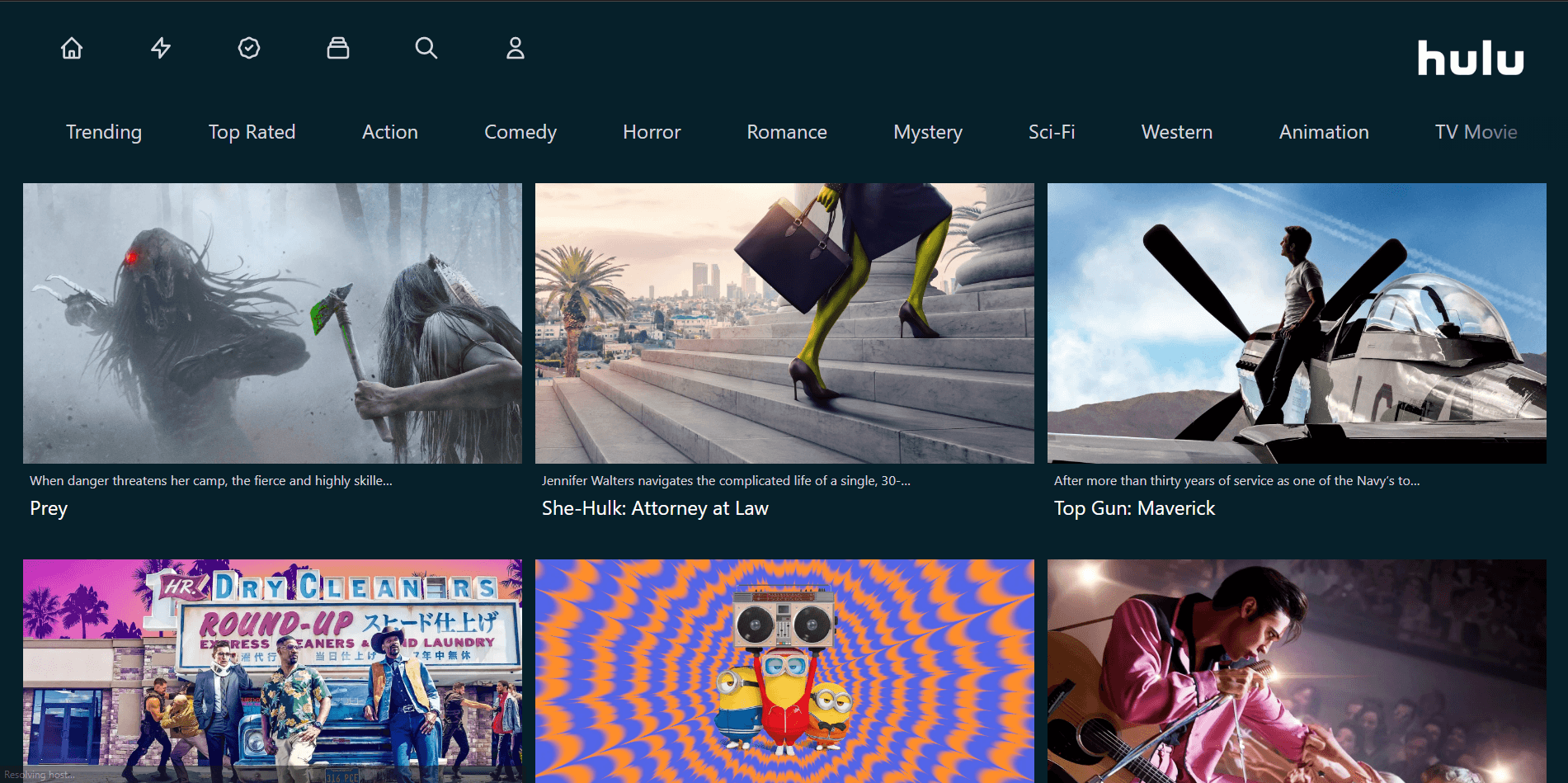
Task: Open the collections stack icon
Action: [x=338, y=49]
